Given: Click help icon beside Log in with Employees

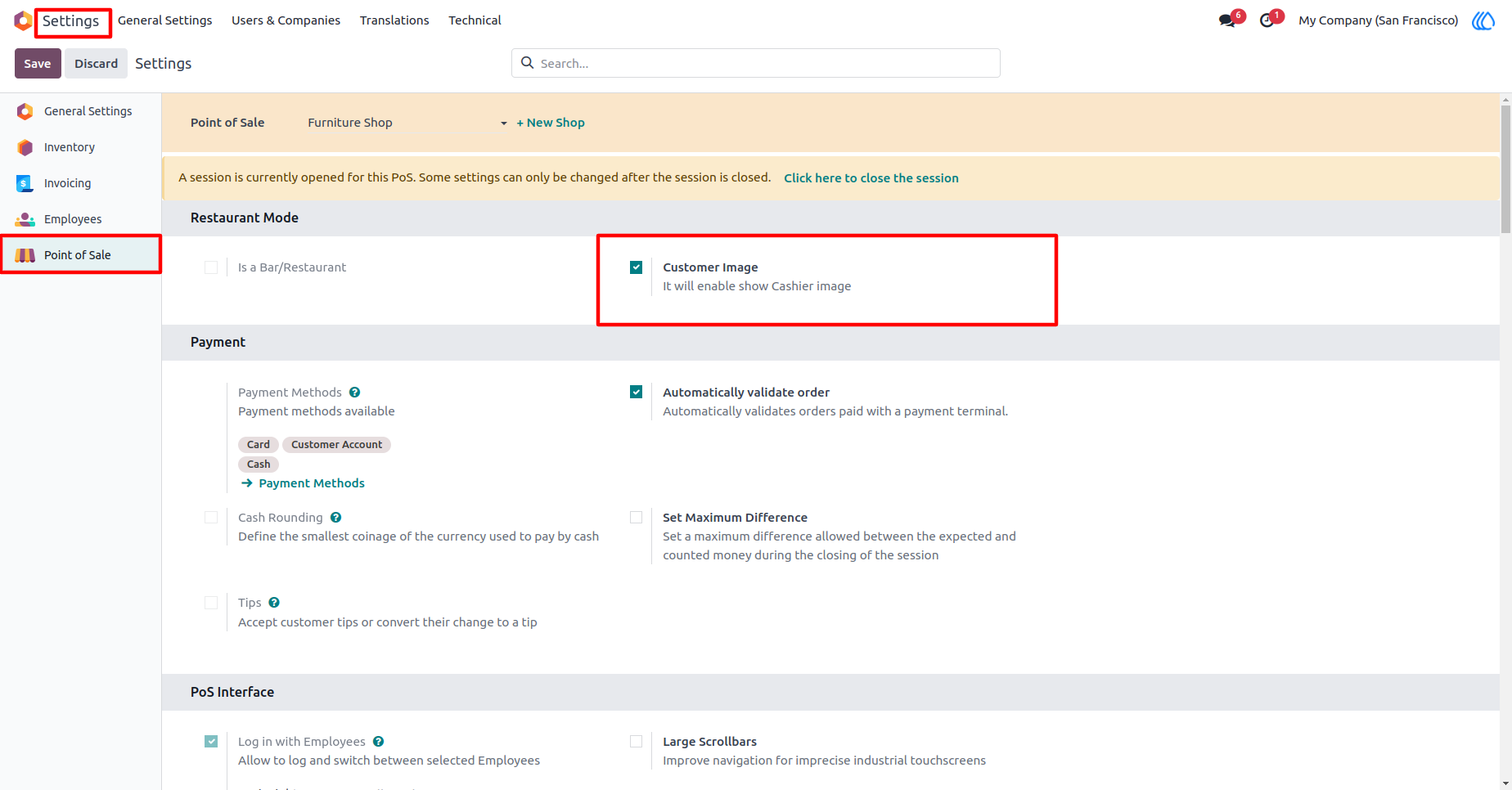Looking at the screenshot, I should [x=378, y=742].
